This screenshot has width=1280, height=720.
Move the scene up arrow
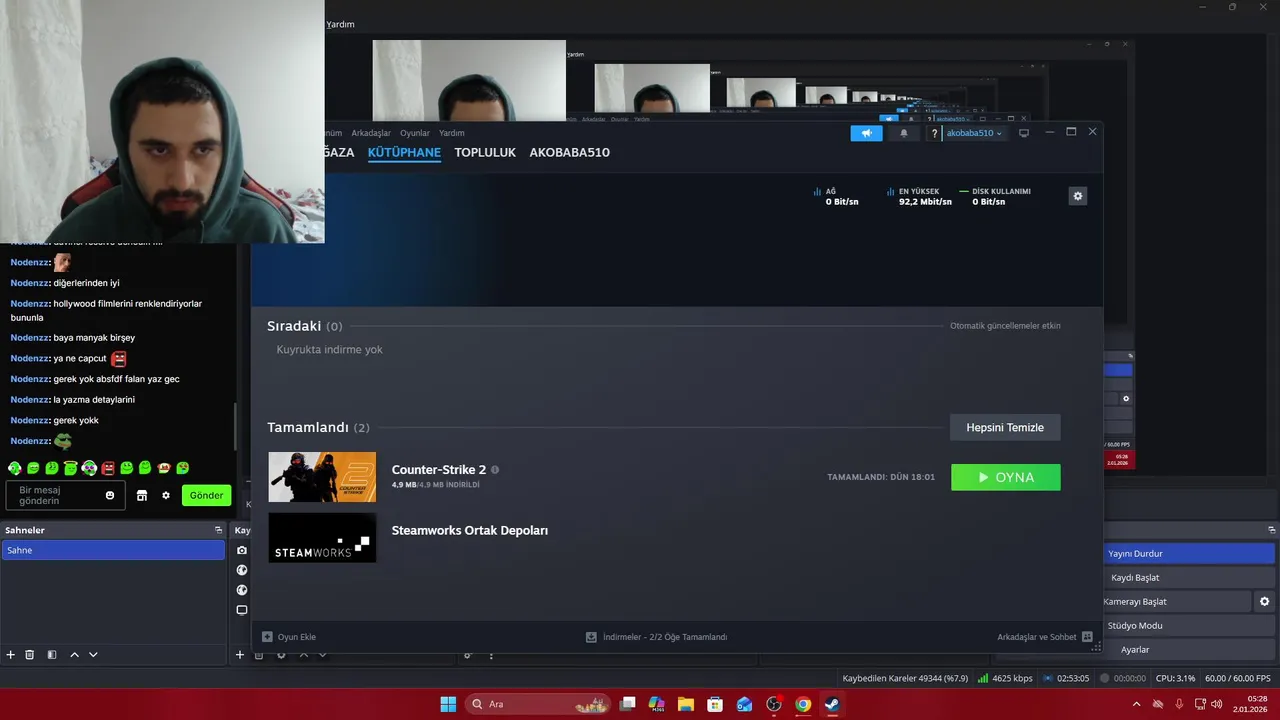click(74, 655)
